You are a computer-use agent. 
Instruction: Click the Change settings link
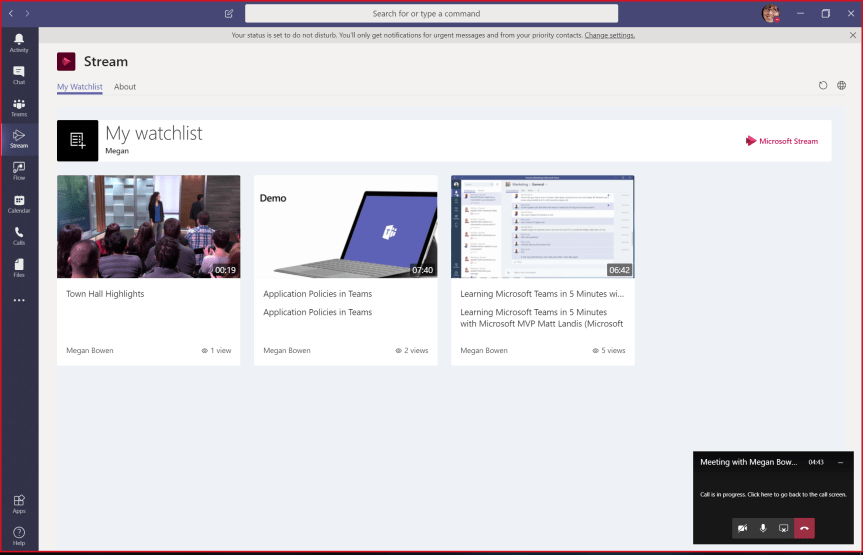point(609,35)
